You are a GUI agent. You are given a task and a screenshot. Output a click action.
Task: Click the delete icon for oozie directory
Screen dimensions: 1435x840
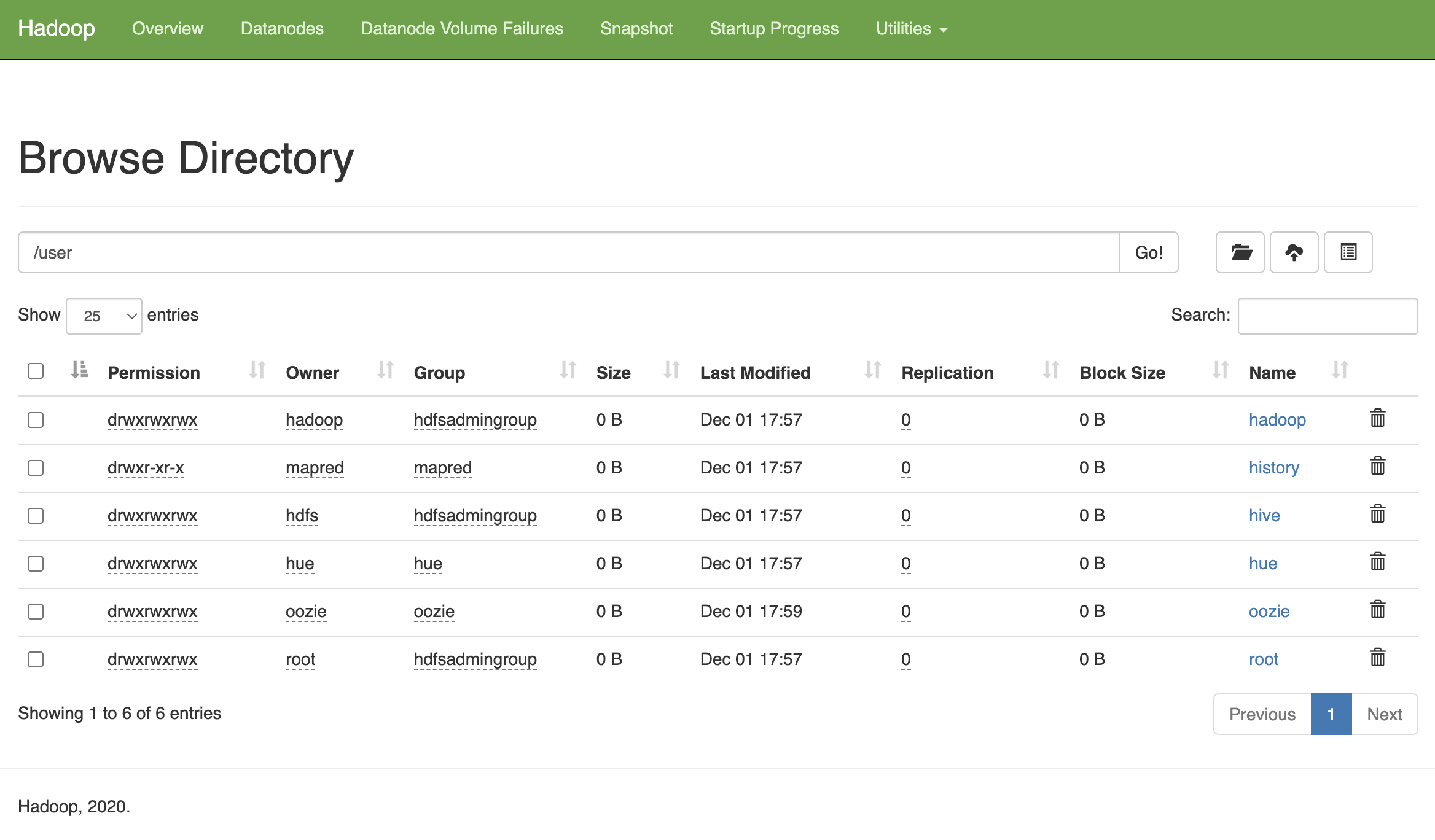(1378, 610)
